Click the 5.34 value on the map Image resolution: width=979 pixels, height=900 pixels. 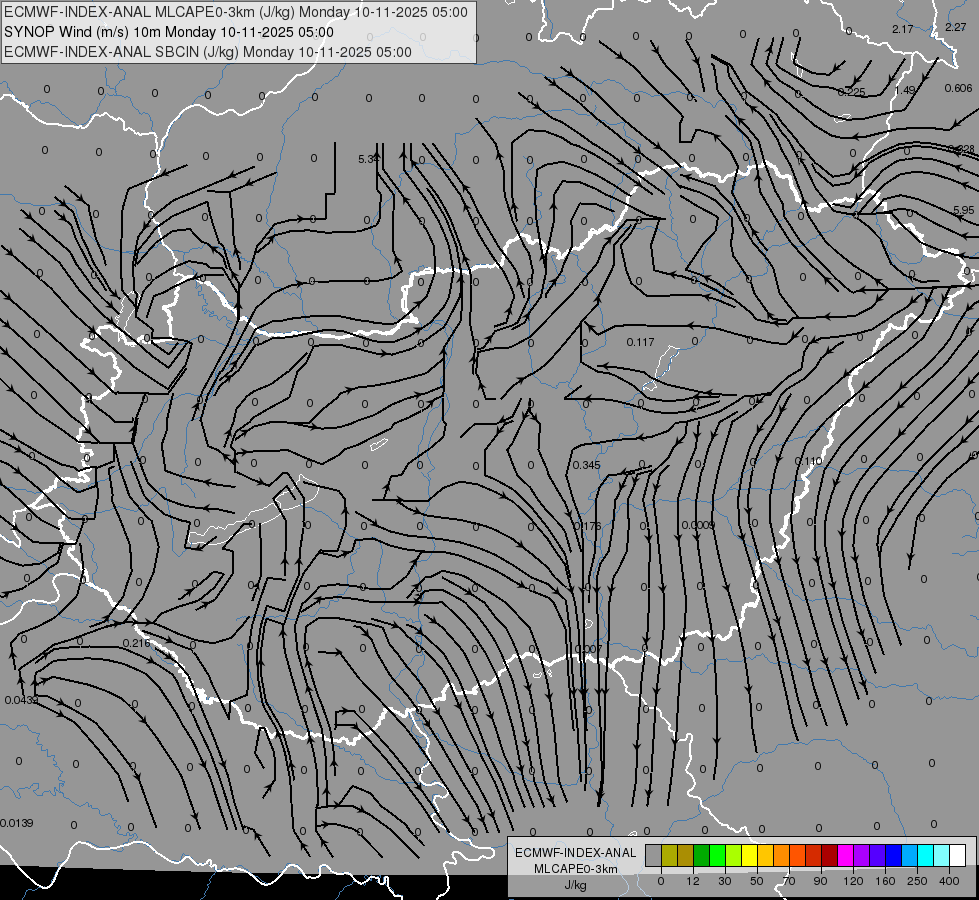click(368, 159)
